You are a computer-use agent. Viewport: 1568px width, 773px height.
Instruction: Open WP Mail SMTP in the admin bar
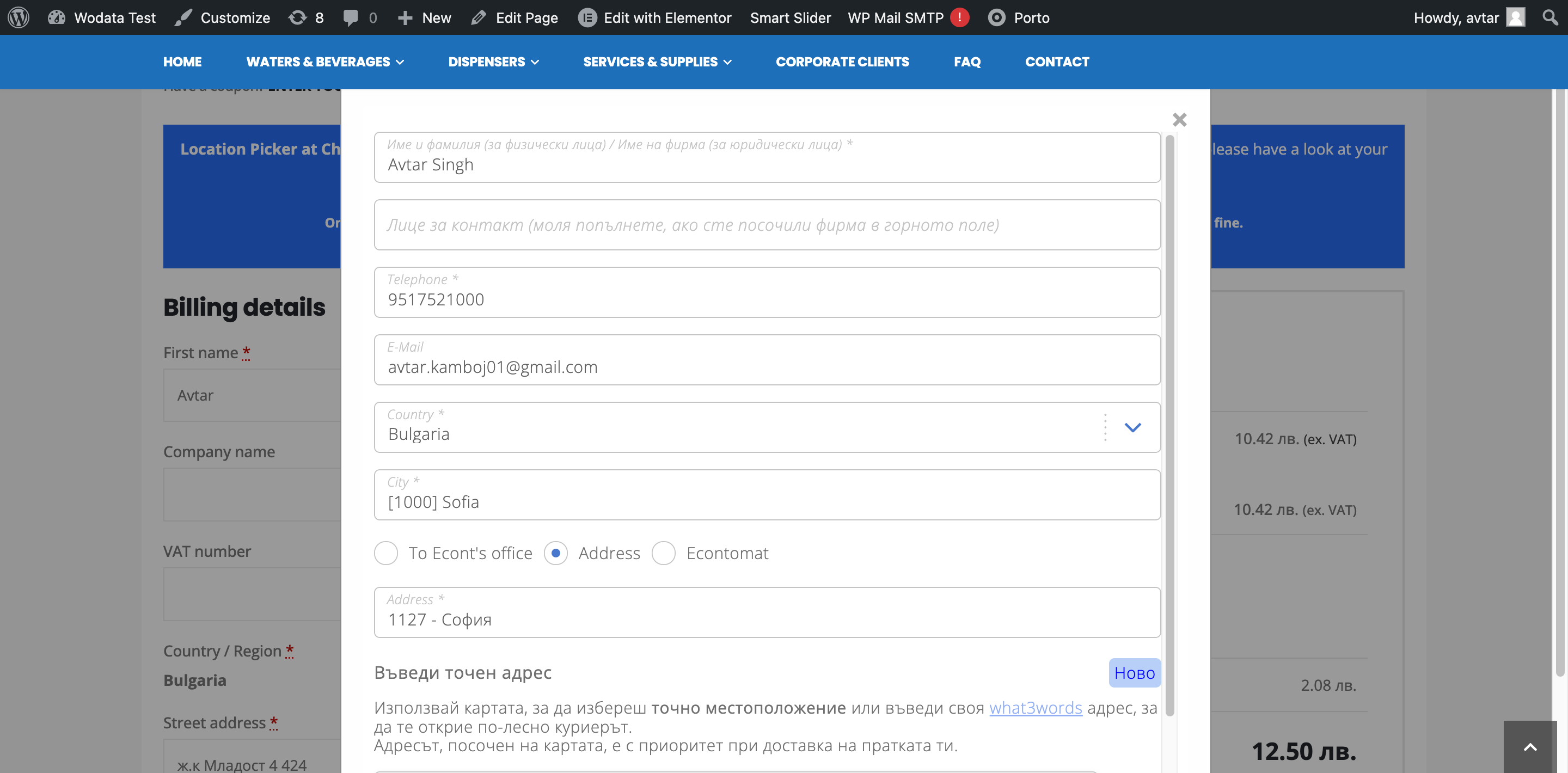pyautogui.click(x=896, y=17)
